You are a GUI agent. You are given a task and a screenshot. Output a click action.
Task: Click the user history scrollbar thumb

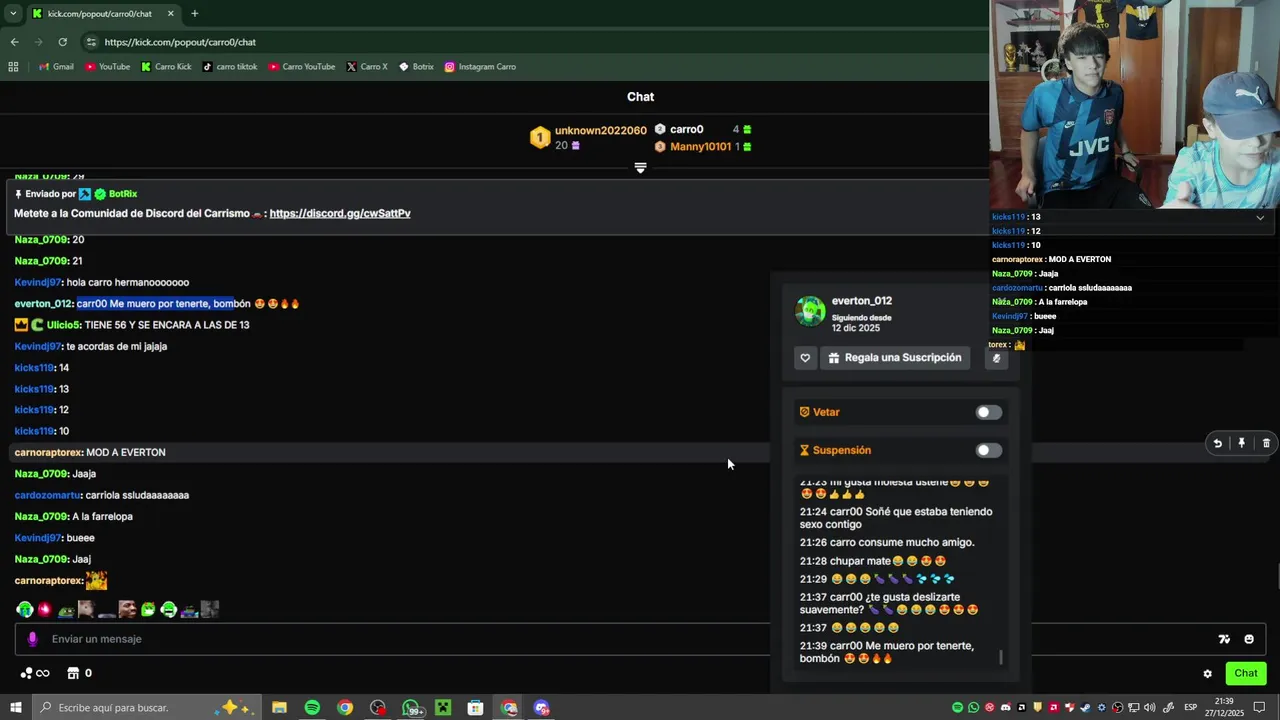click(x=1001, y=657)
